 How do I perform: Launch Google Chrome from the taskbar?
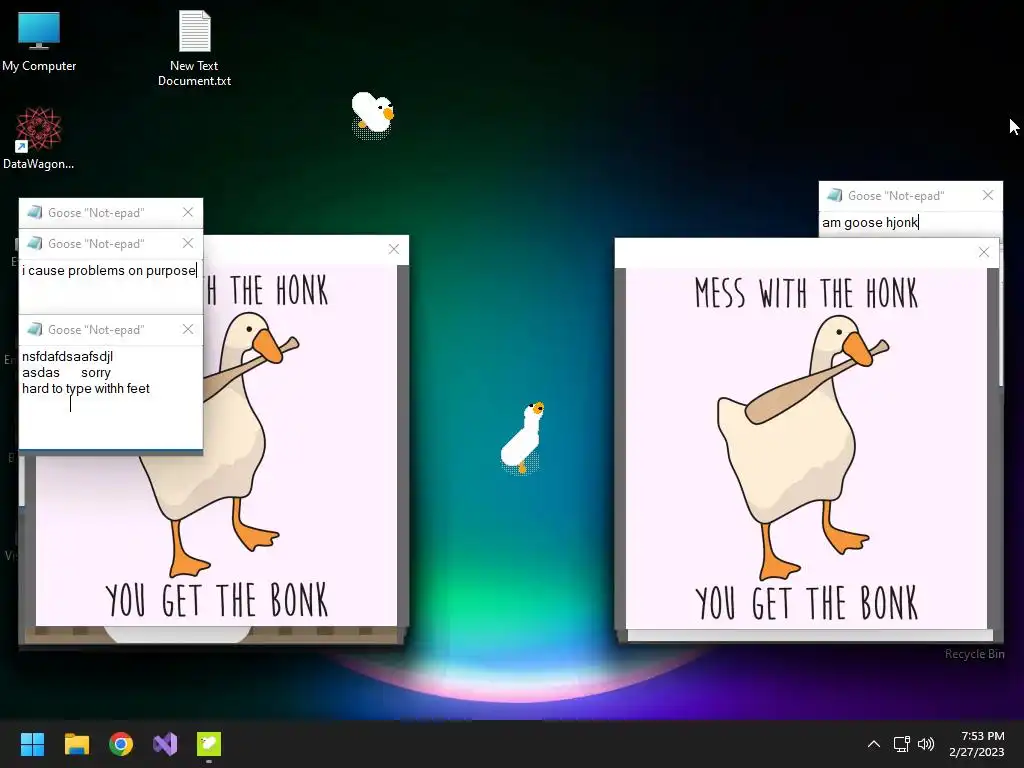pyautogui.click(x=121, y=744)
